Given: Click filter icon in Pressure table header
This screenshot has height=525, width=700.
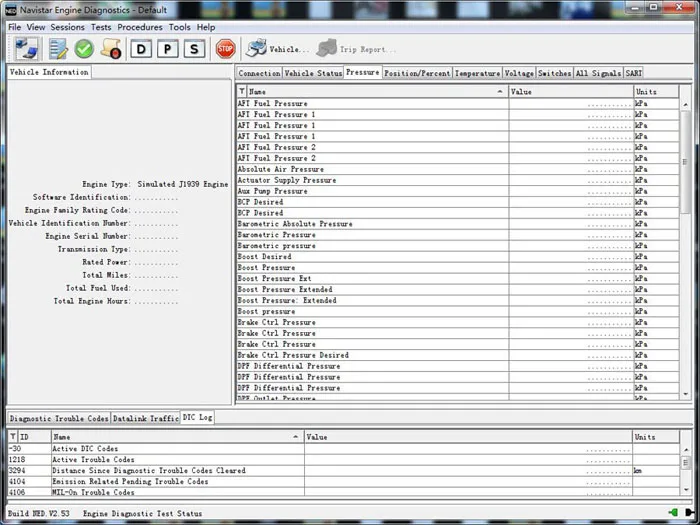Looking at the screenshot, I should tap(242, 92).
